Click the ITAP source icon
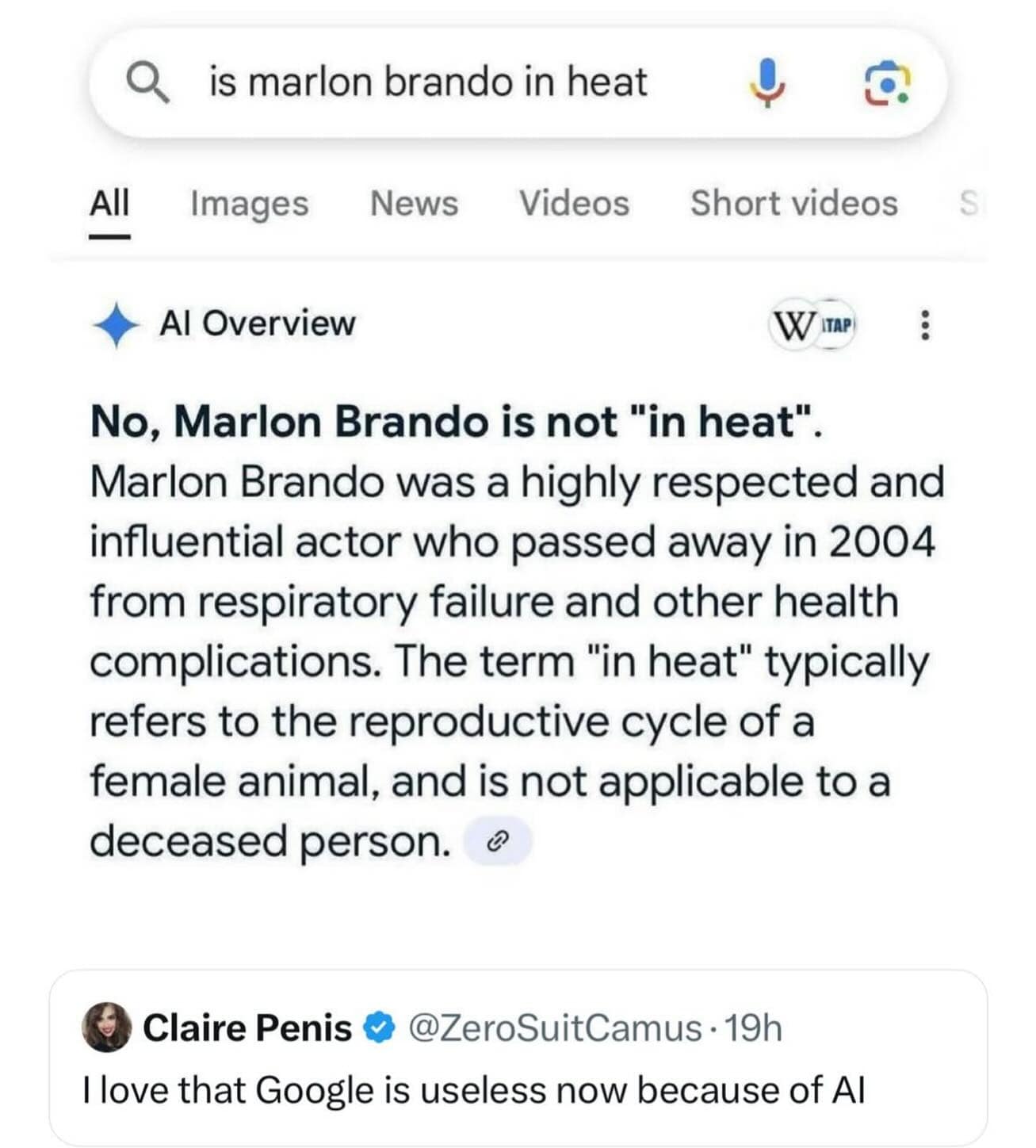 tap(838, 325)
